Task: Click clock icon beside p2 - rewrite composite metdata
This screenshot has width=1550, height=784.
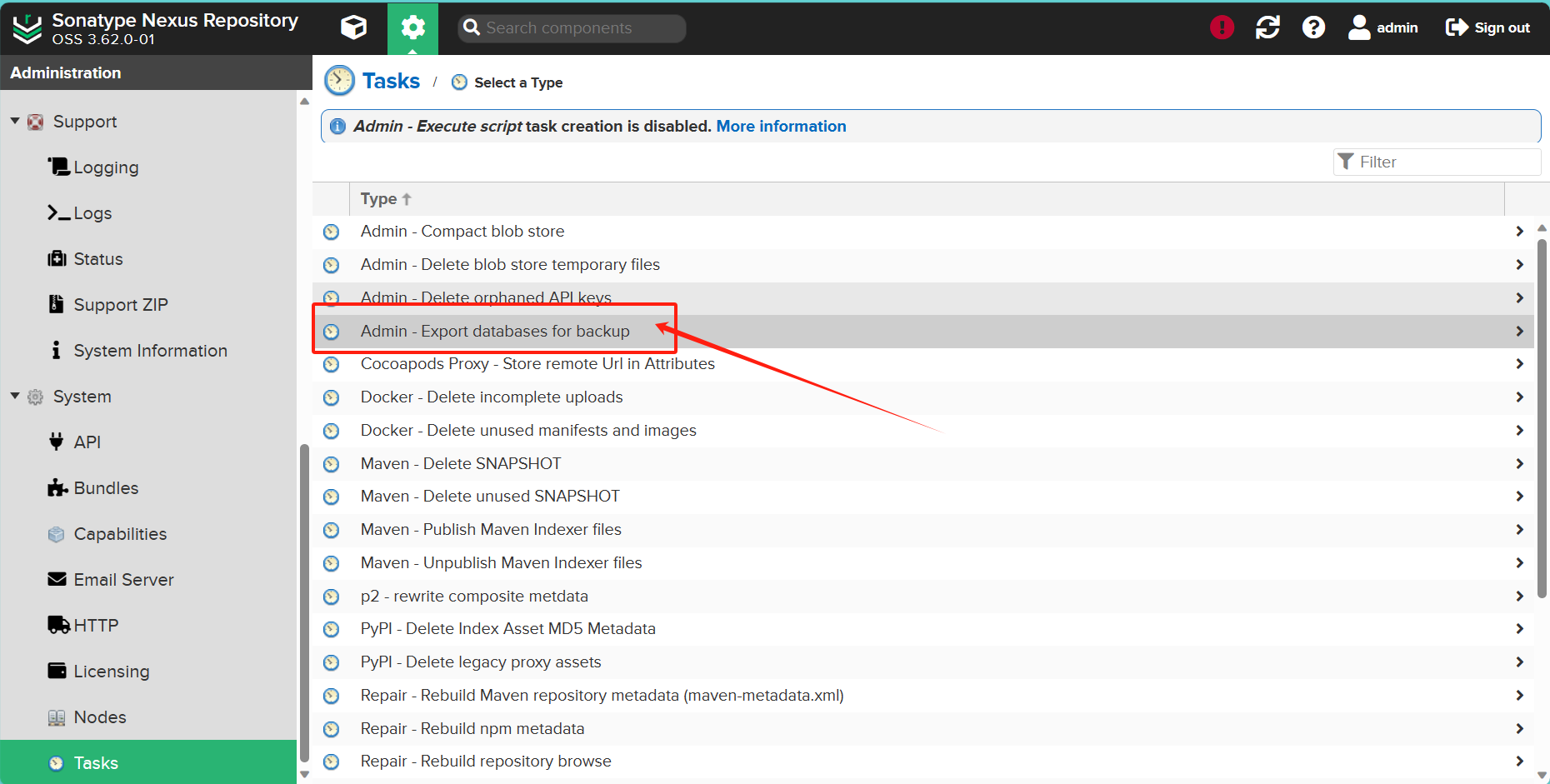Action: (x=332, y=597)
